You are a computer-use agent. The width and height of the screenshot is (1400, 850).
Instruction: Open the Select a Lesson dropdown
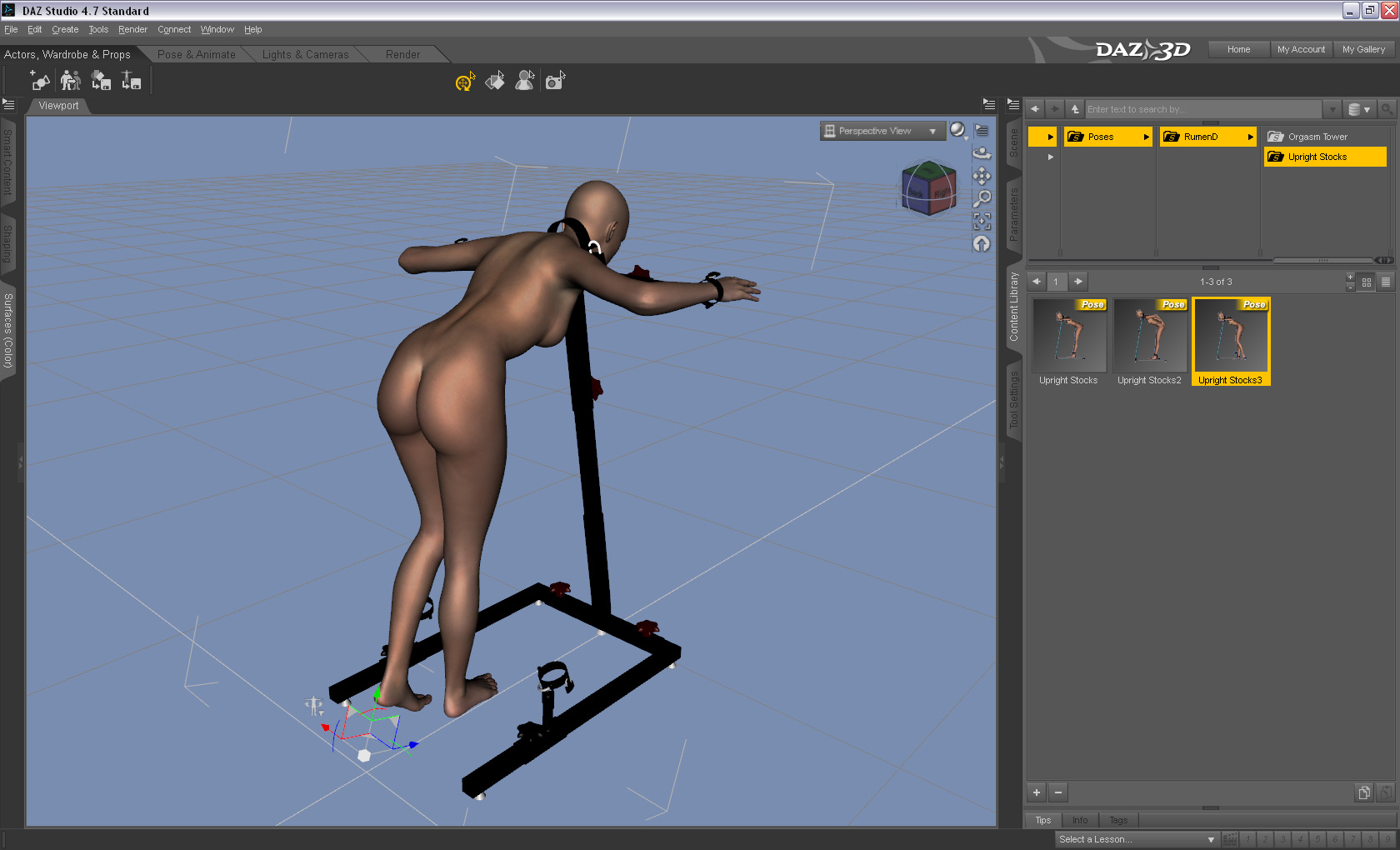coord(1137,839)
